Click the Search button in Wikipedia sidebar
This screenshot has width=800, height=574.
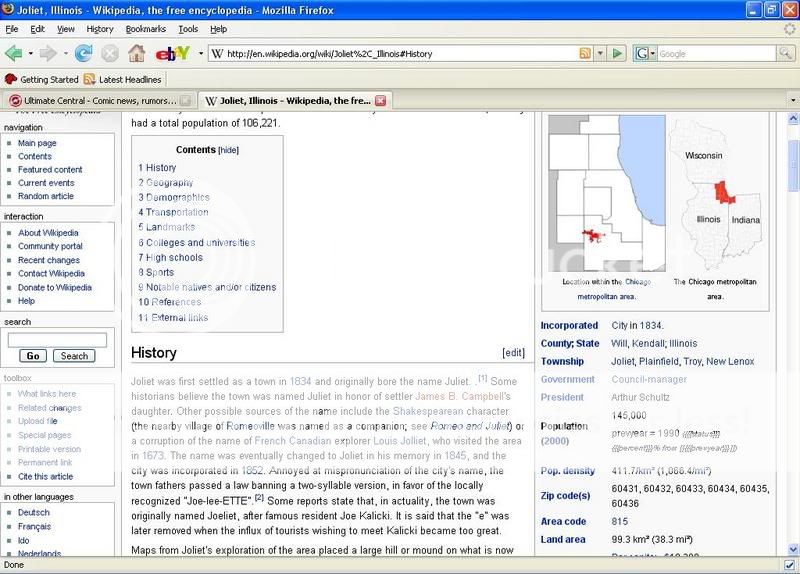pos(74,356)
